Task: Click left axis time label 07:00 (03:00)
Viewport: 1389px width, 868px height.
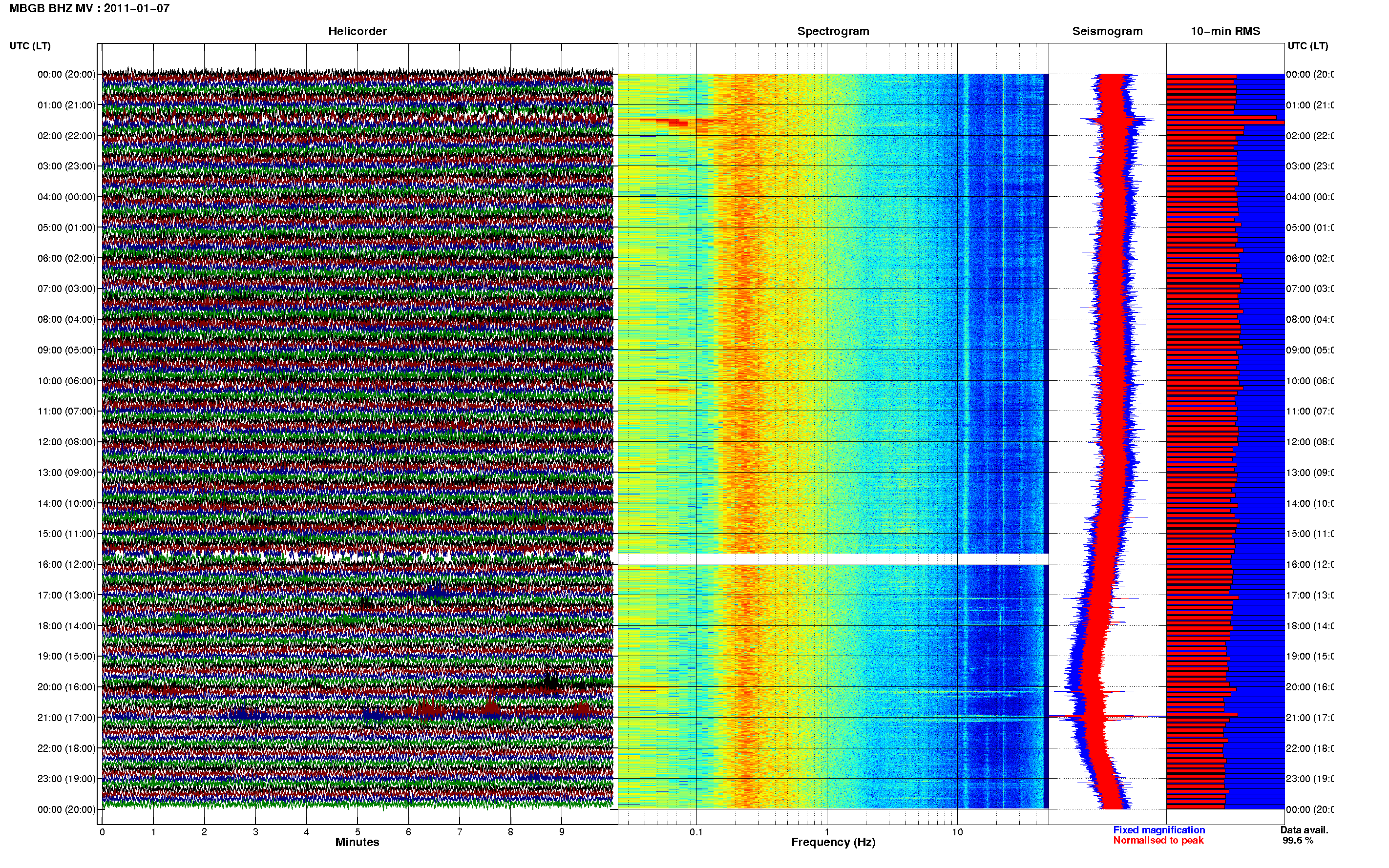Action: click(66, 289)
